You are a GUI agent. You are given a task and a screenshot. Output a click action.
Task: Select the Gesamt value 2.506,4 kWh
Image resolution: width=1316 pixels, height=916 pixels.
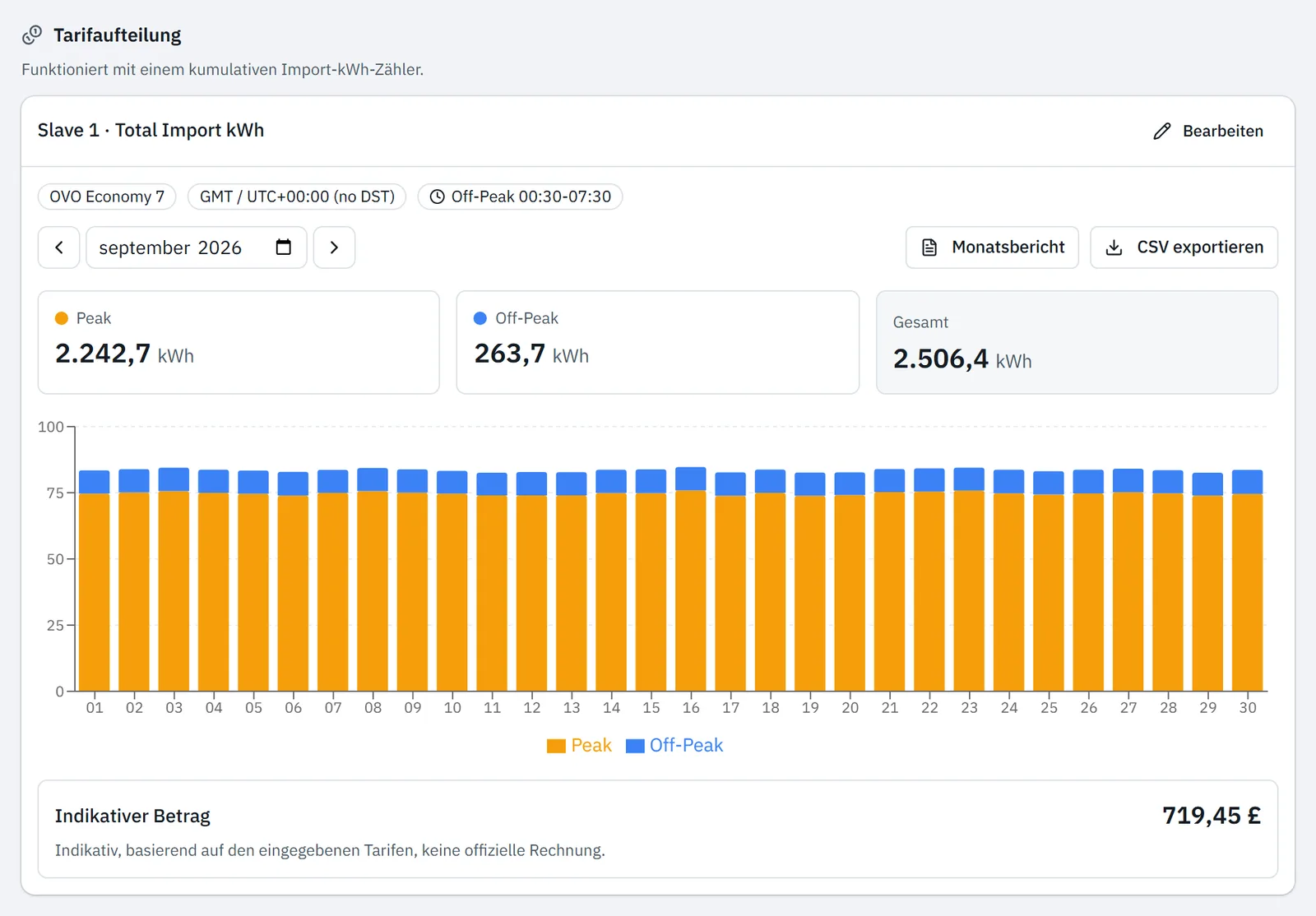pos(962,359)
